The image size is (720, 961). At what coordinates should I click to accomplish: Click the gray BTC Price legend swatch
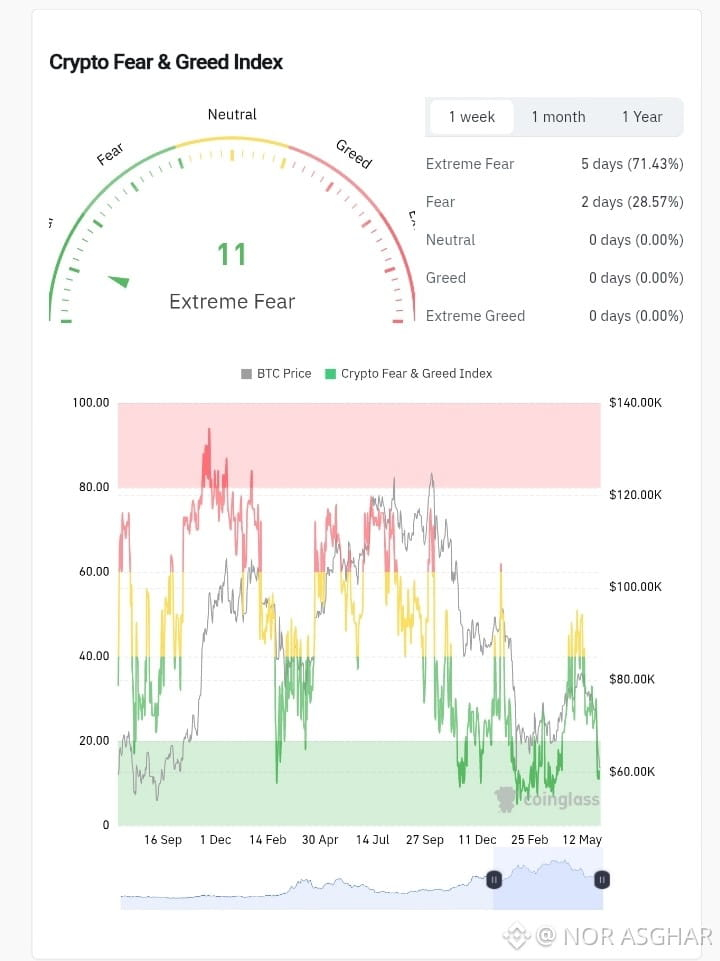[x=246, y=374]
